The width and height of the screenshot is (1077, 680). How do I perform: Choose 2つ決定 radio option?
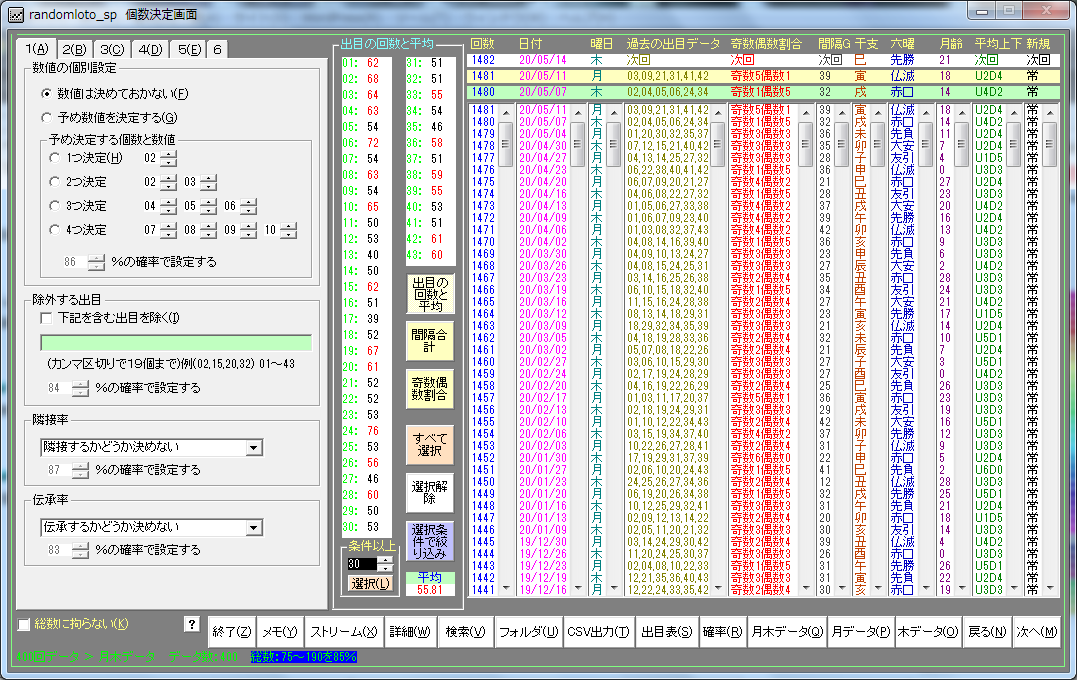55,182
